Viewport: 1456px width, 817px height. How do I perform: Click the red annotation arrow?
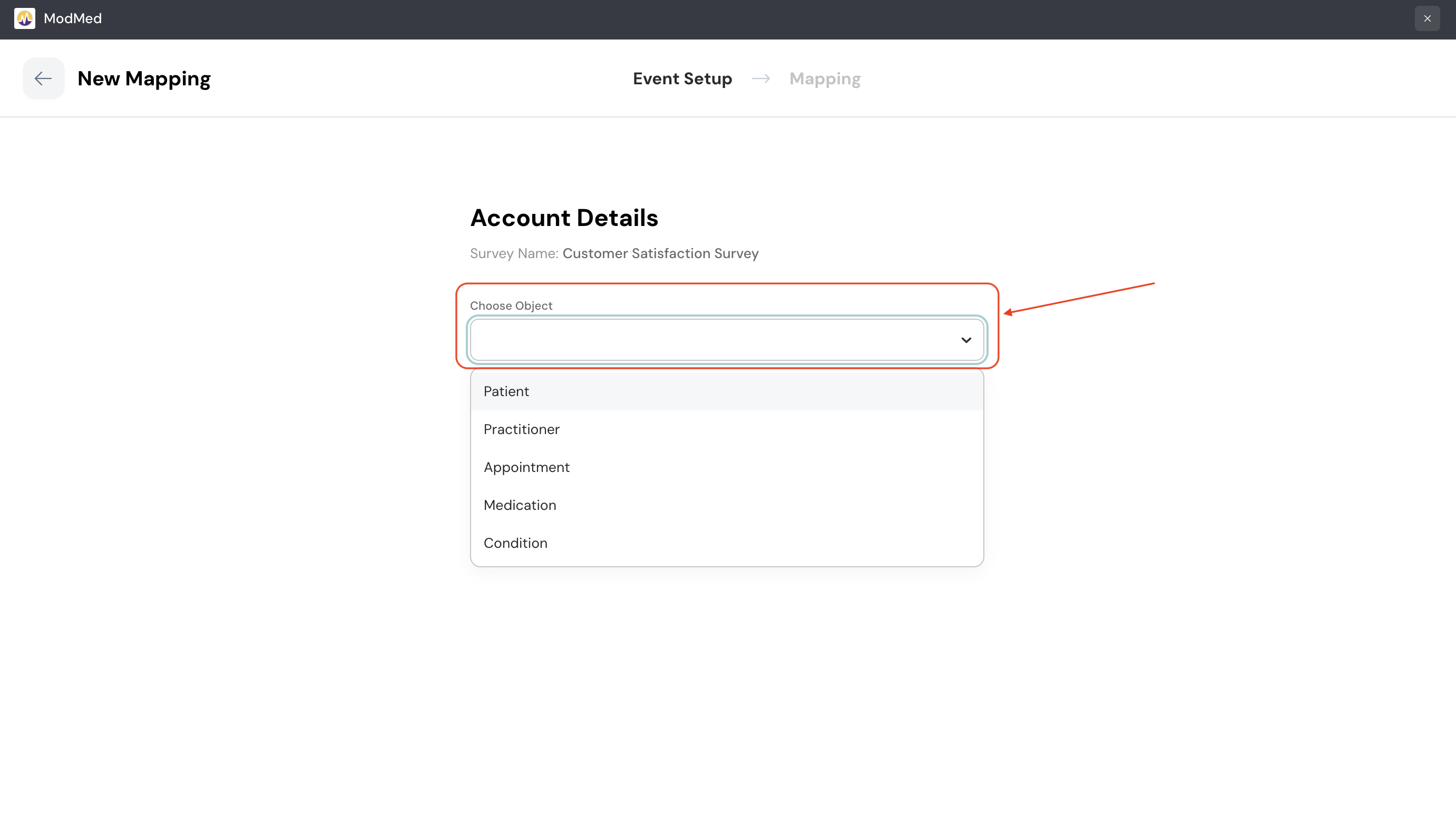[1079, 298]
